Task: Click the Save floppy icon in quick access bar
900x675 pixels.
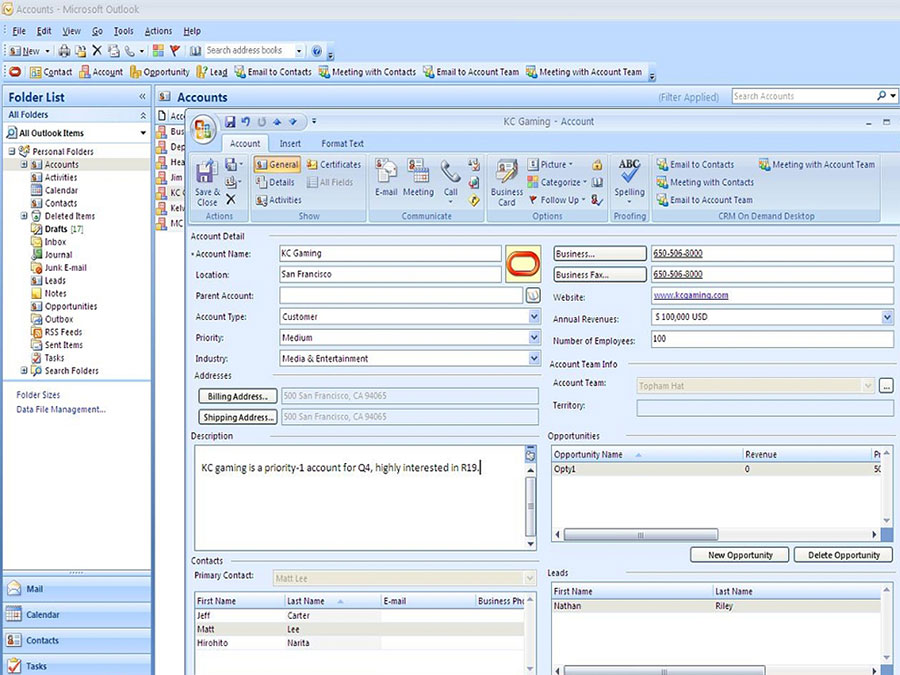Action: 230,122
